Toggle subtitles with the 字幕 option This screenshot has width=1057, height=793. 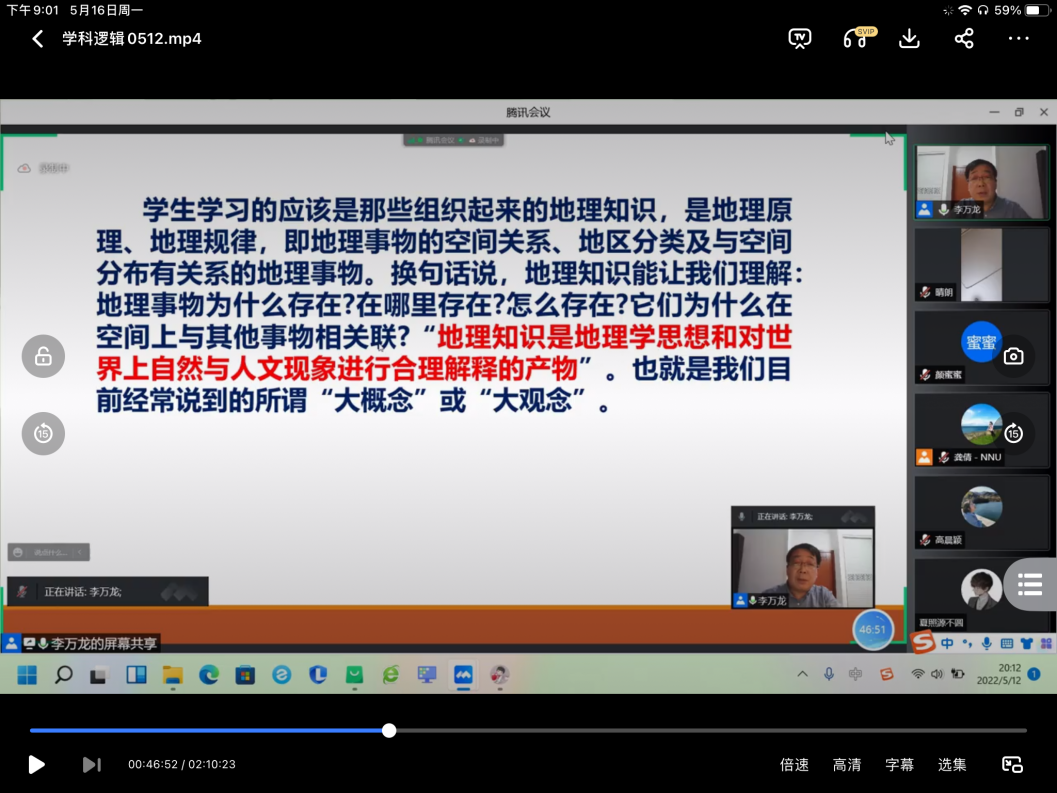point(899,765)
